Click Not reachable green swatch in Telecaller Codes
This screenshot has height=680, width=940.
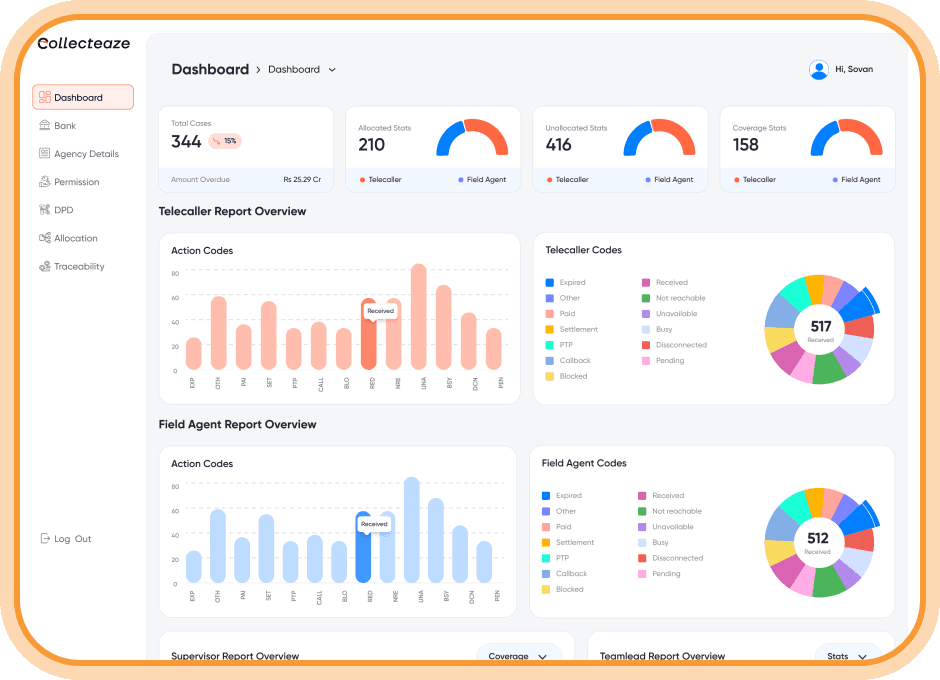pyautogui.click(x=646, y=298)
